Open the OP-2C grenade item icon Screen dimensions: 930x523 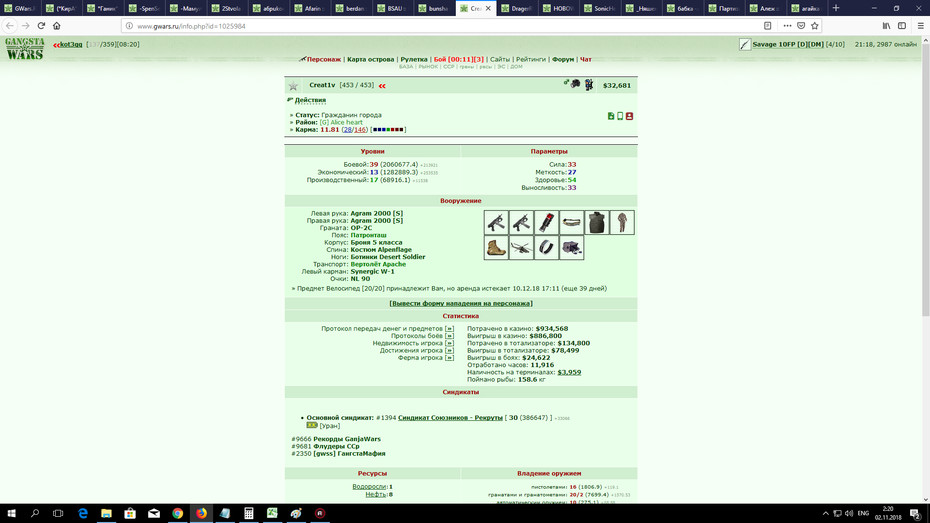click(546, 222)
